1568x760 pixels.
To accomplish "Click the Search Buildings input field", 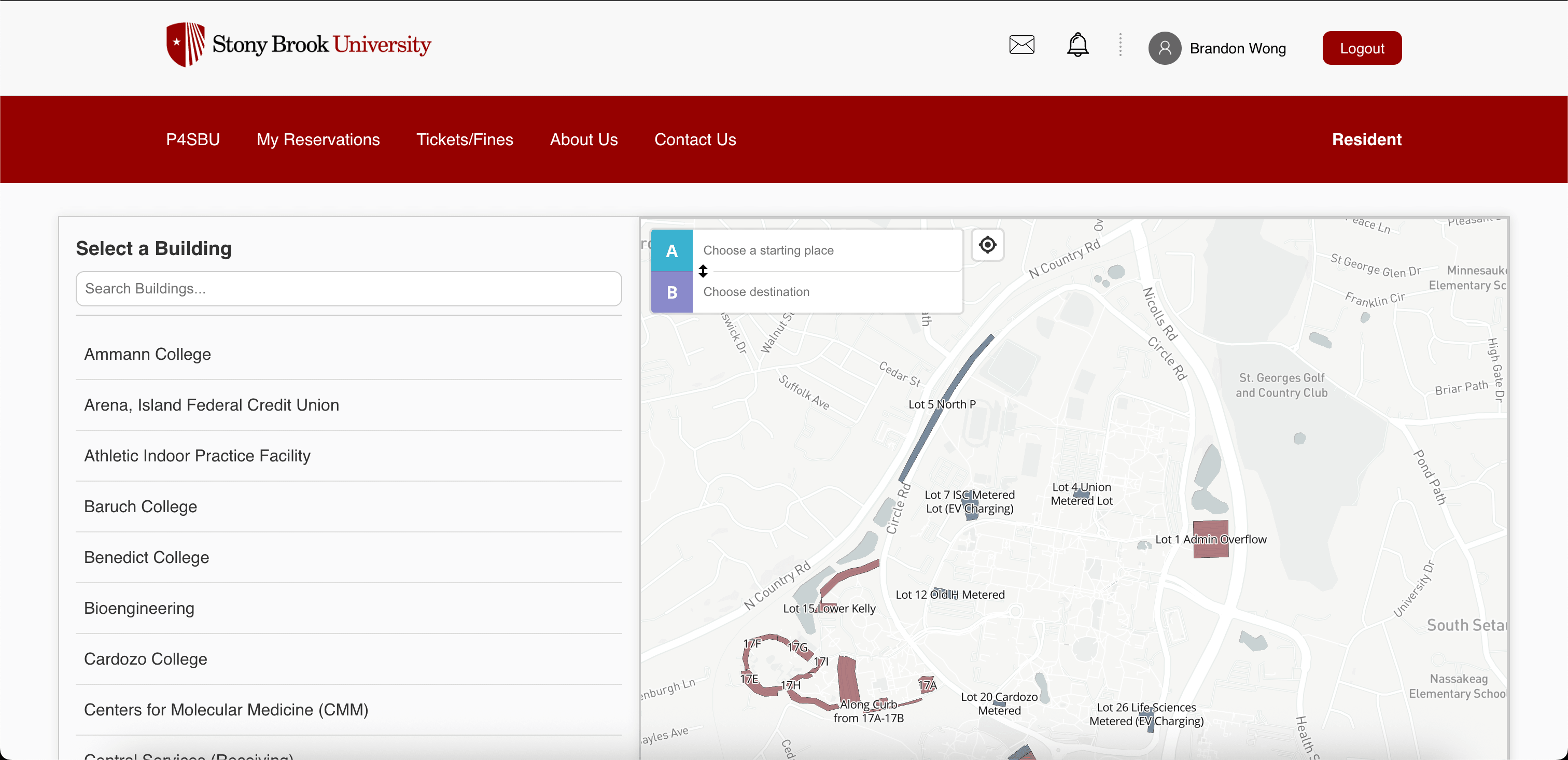I will tap(348, 288).
